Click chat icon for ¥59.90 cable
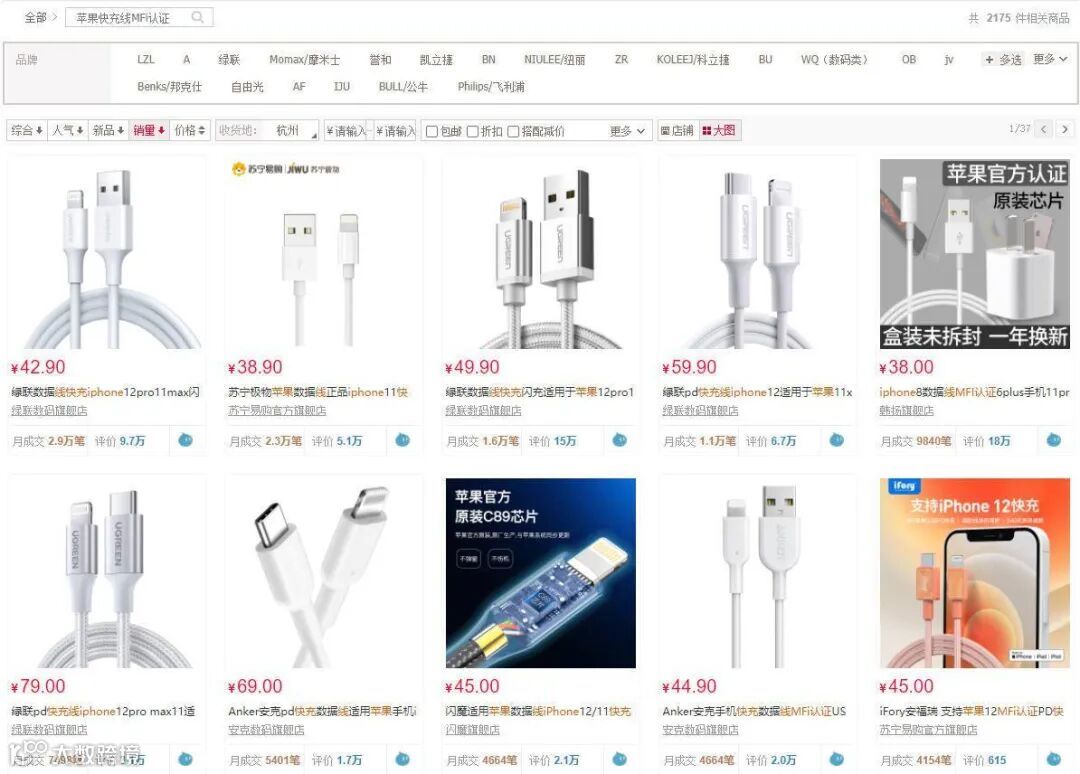Viewport: 1080px width, 774px height. (x=837, y=439)
